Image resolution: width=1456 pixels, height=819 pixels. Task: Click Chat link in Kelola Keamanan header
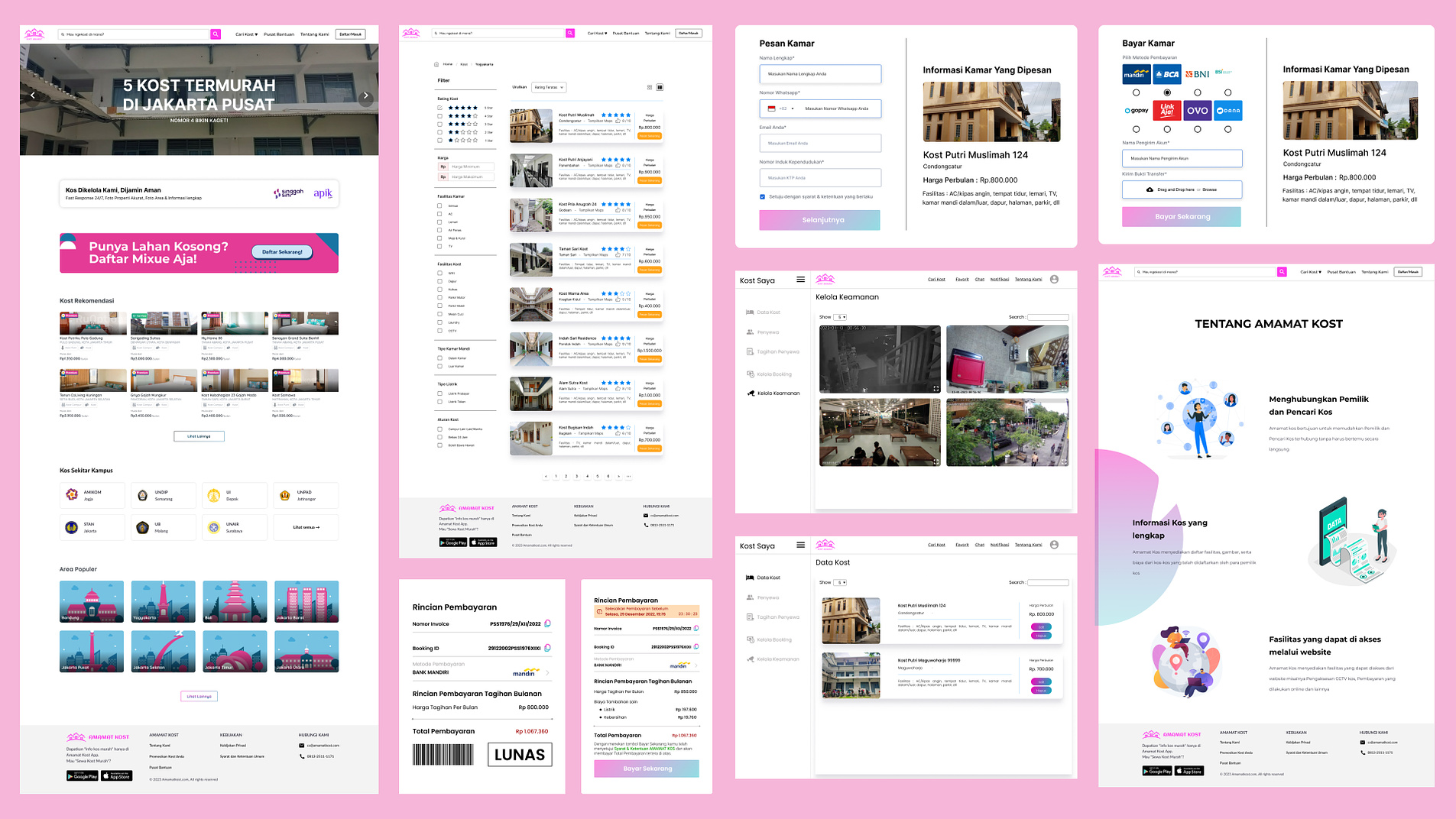pyautogui.click(x=979, y=280)
